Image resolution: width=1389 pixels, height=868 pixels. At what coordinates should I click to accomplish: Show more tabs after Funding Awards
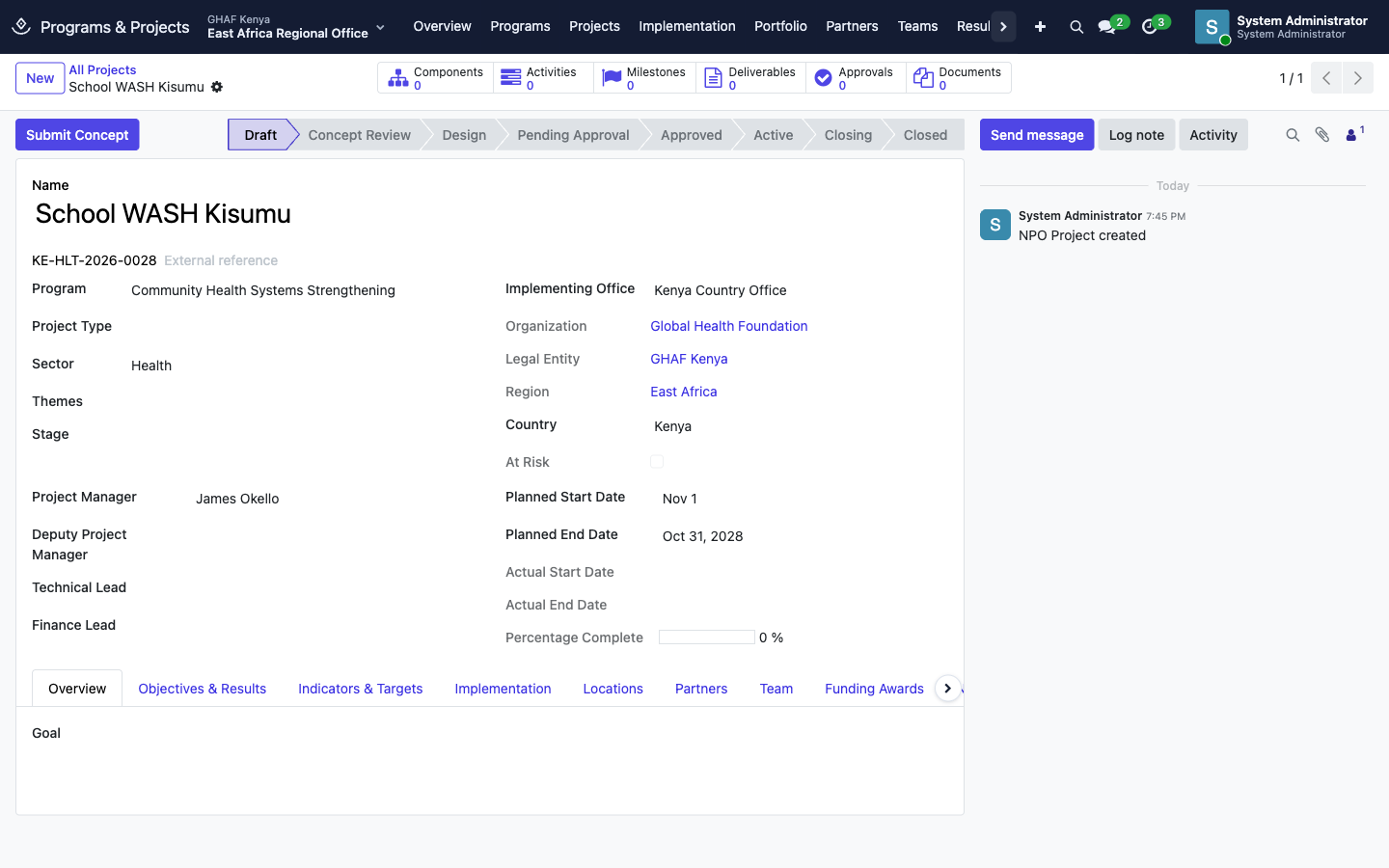tap(948, 689)
